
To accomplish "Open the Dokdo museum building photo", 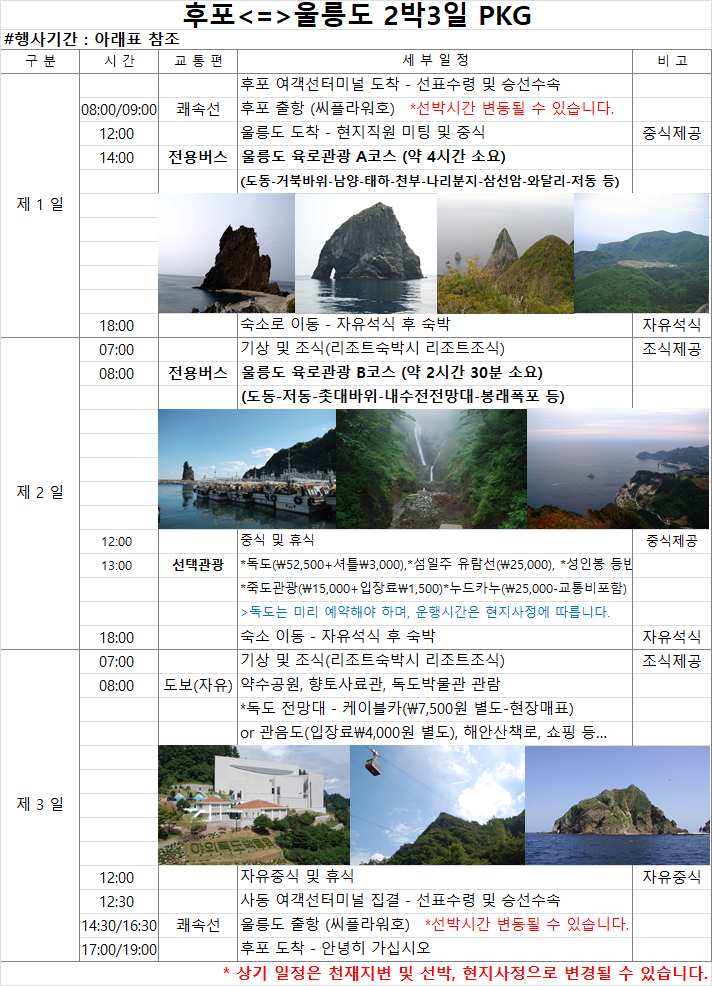I will pyautogui.click(x=253, y=806).
